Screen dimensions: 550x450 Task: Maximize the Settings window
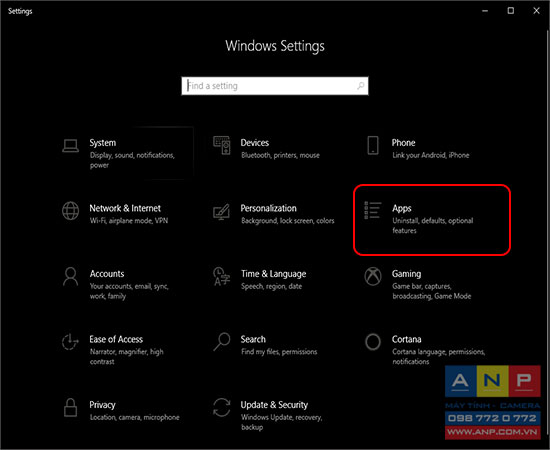point(511,11)
